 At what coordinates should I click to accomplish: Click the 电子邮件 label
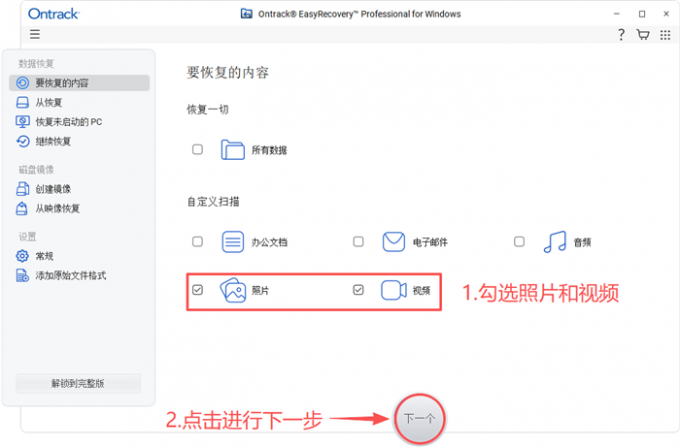430,242
